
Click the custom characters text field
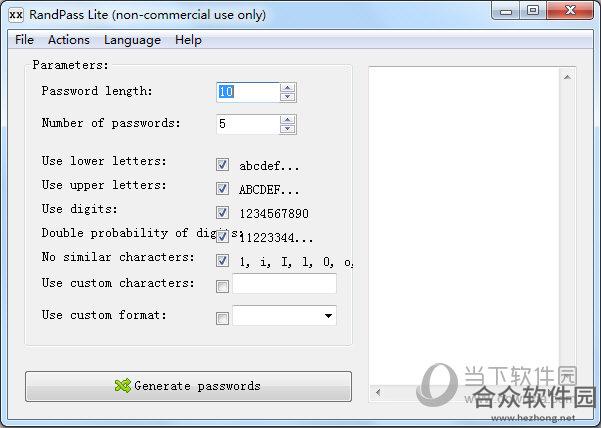pyautogui.click(x=284, y=284)
